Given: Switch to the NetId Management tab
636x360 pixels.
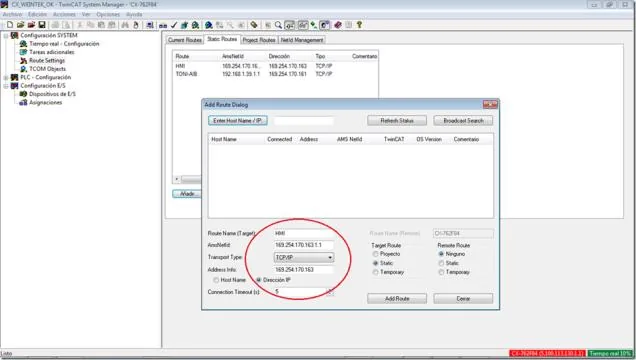Looking at the screenshot, I should tap(302, 40).
